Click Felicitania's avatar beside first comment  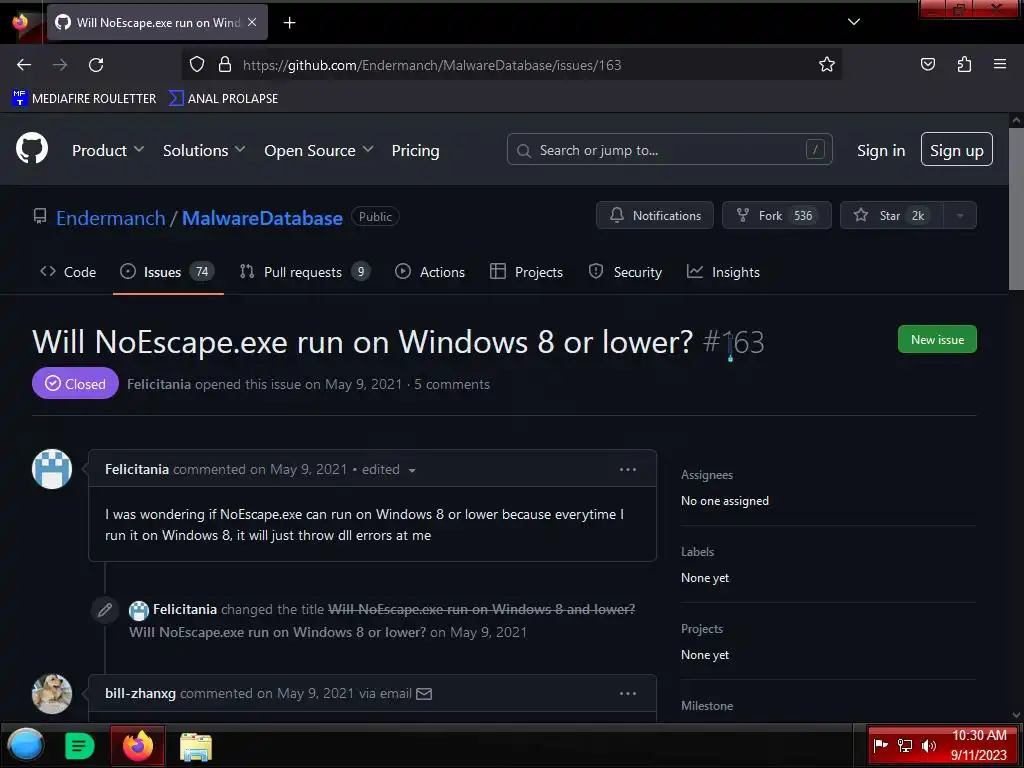tap(52, 469)
